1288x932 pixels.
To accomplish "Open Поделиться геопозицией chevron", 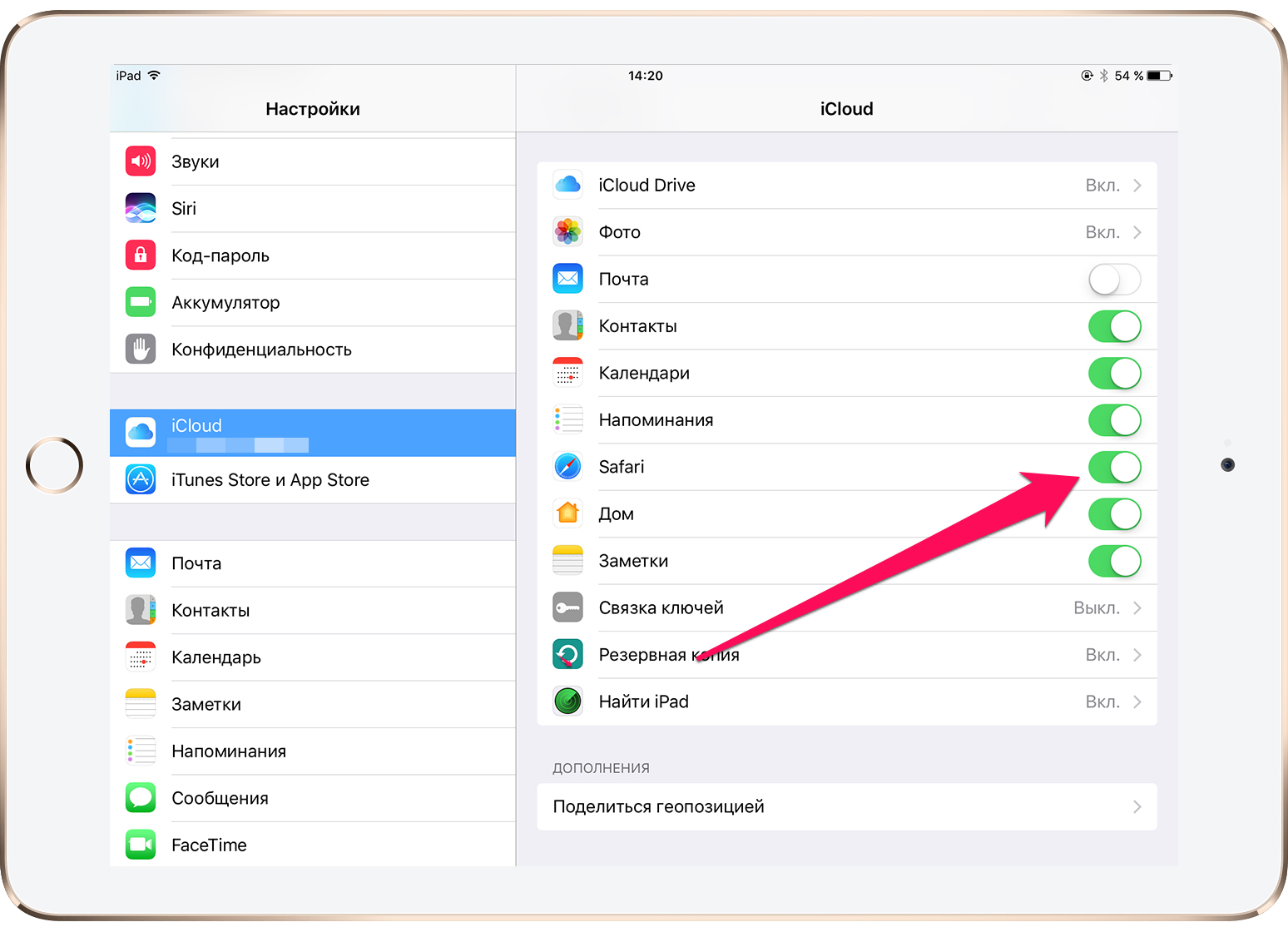I will point(1137,806).
